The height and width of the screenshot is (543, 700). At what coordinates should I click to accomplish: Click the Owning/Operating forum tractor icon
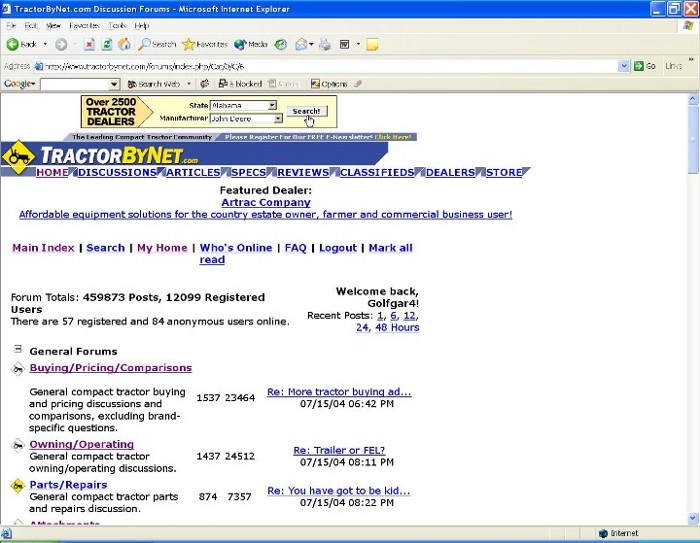(18, 445)
